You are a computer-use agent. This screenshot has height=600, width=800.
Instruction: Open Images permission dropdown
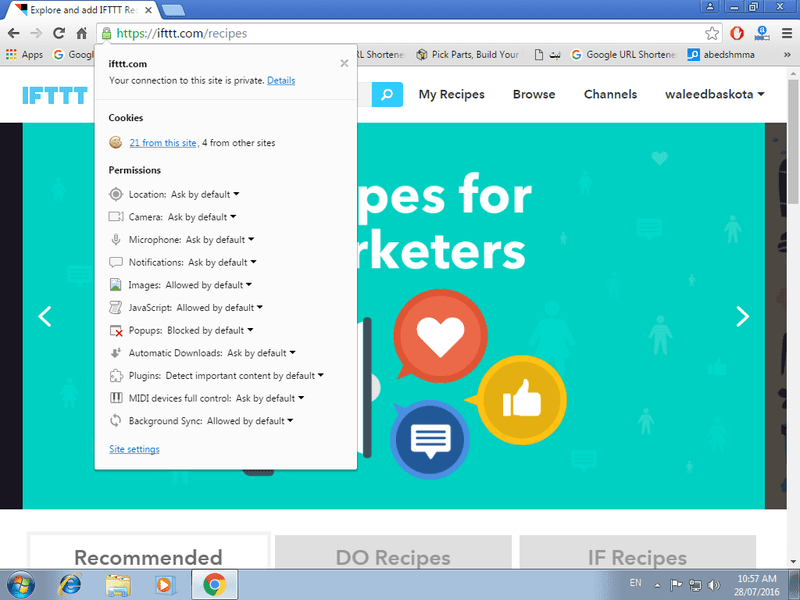click(x=208, y=285)
